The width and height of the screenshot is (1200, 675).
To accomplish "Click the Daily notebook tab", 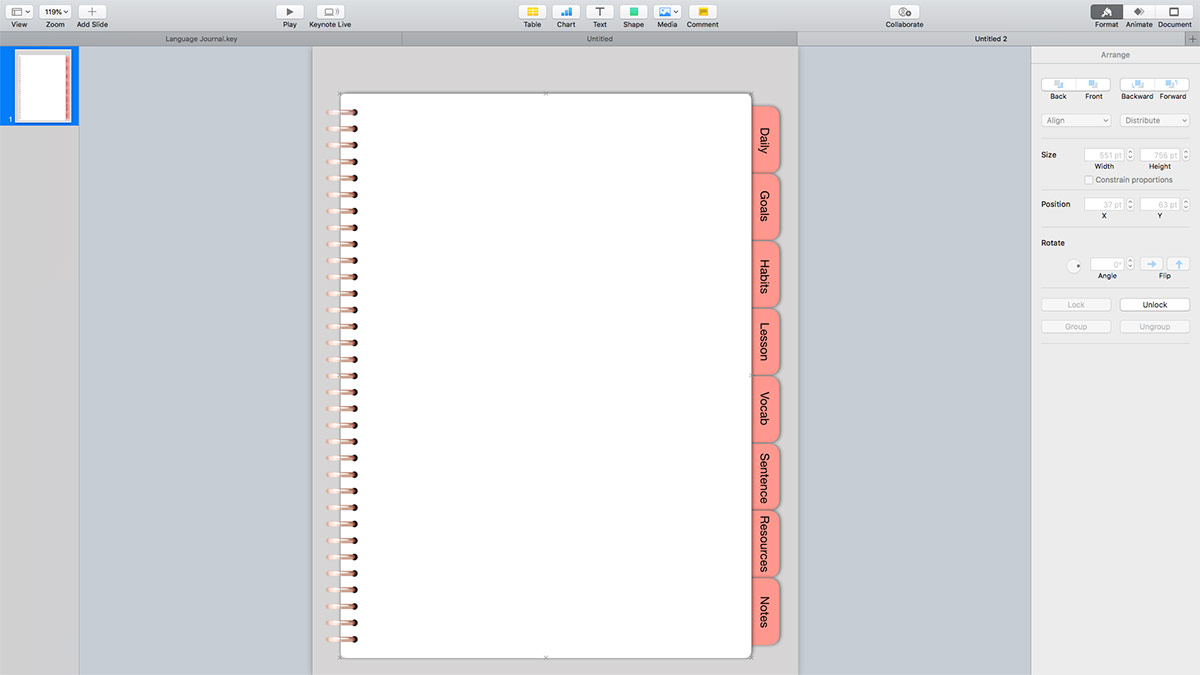I will (765, 140).
